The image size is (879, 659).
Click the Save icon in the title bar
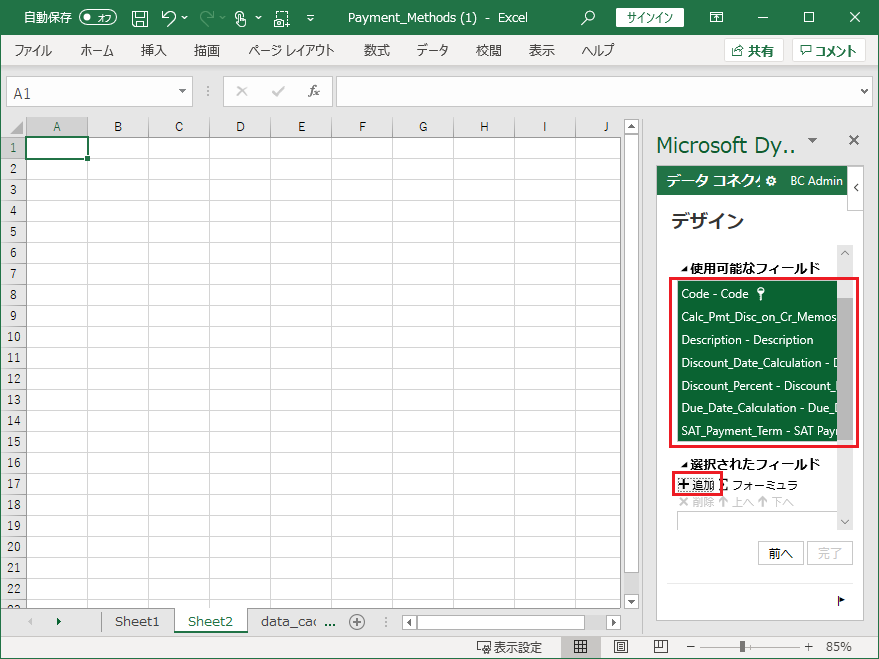click(140, 18)
